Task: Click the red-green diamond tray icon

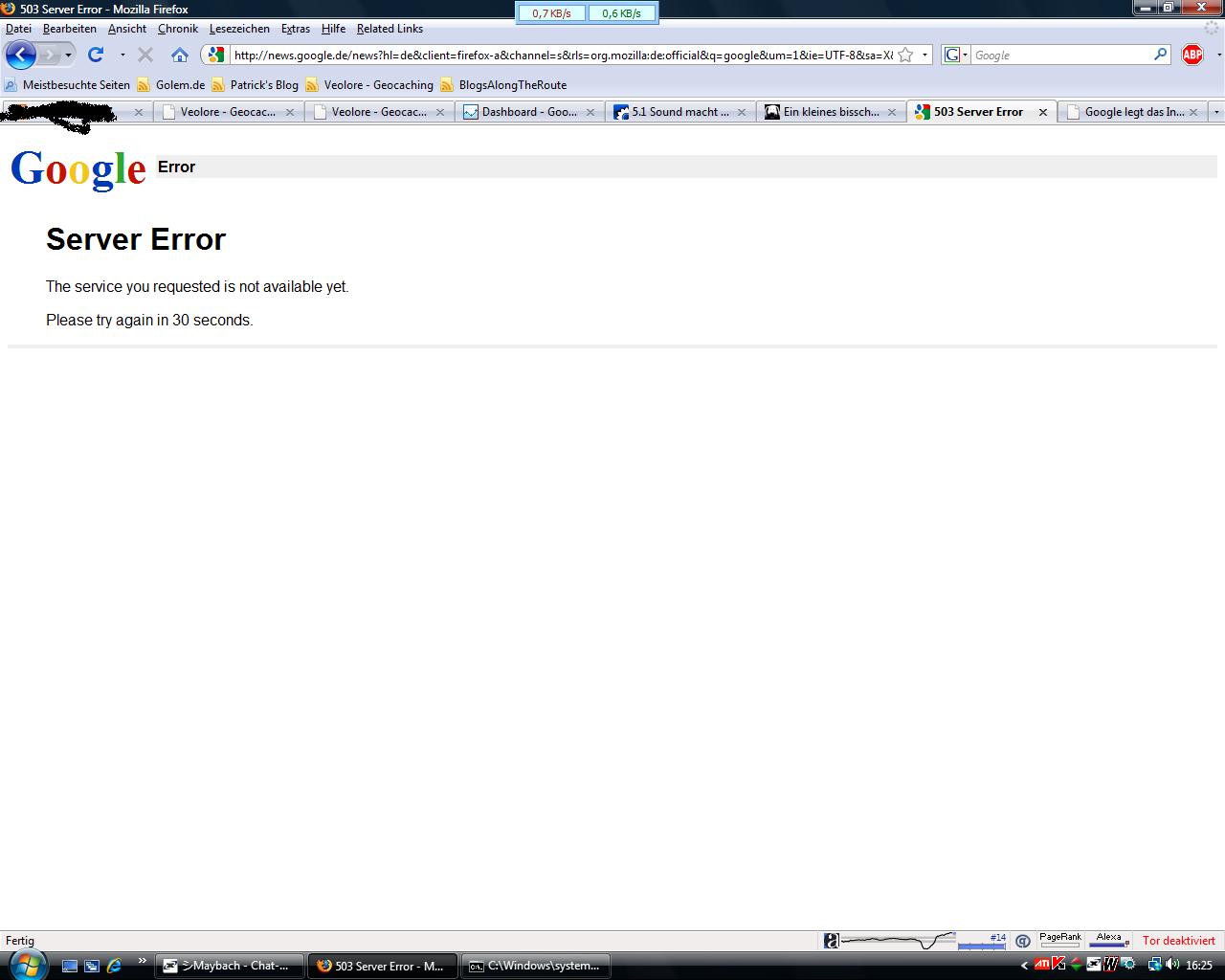Action: click(1076, 965)
